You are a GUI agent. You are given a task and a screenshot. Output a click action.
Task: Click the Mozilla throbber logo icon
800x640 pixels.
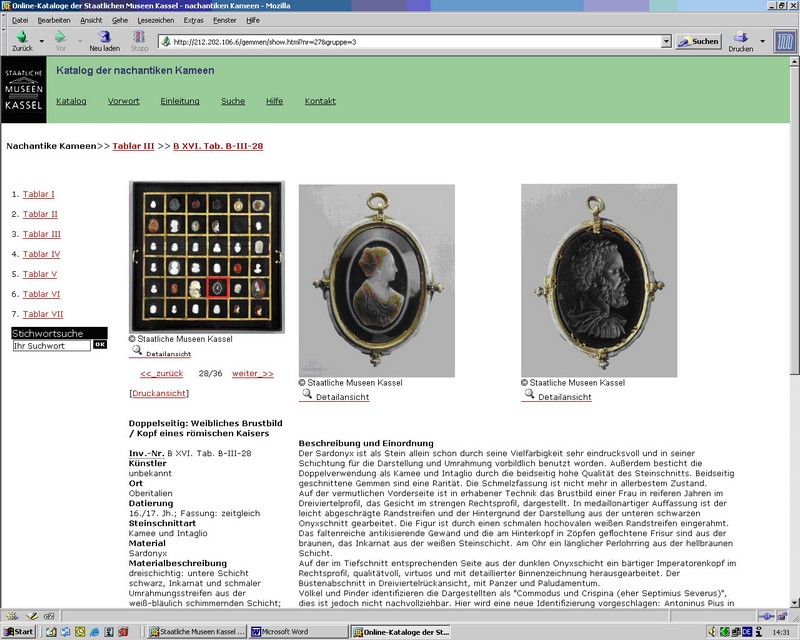click(785, 41)
